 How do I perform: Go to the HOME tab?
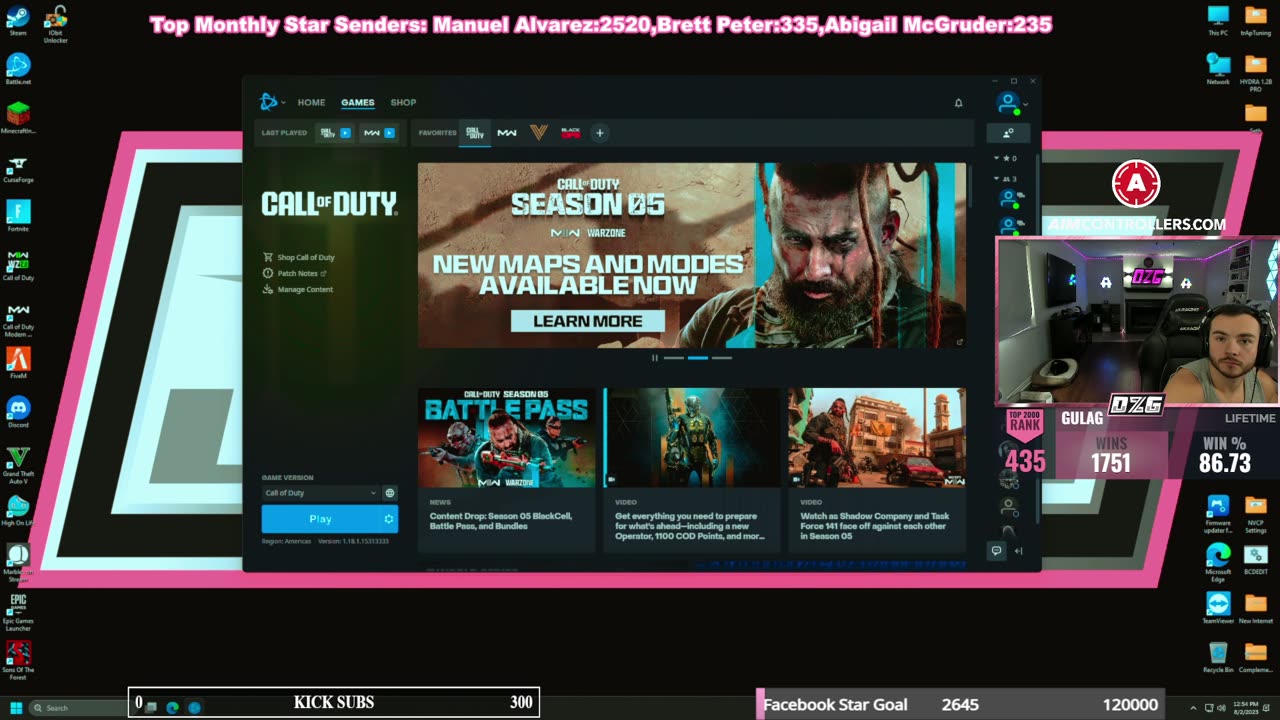coord(311,102)
